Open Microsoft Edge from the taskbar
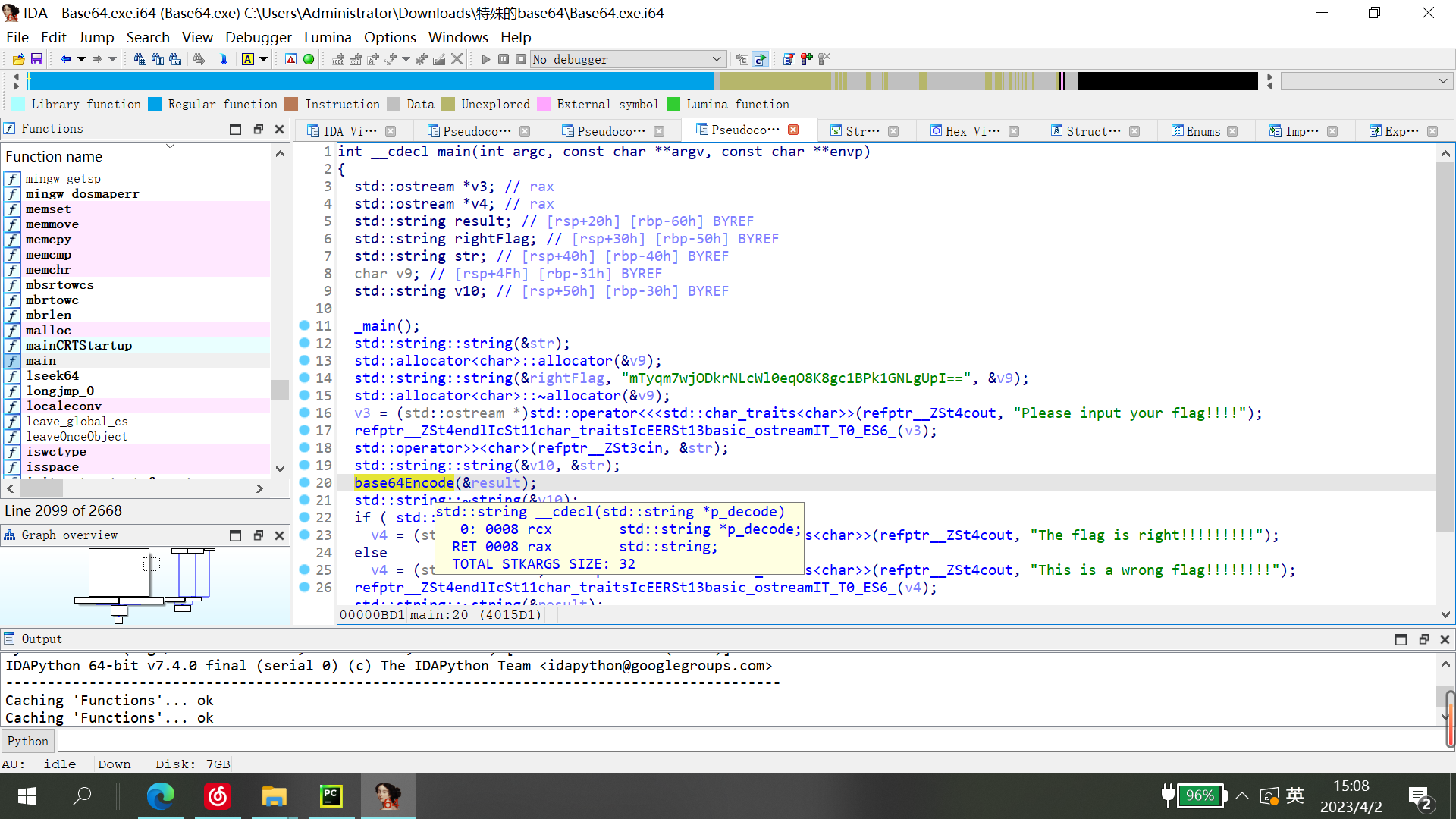Image resolution: width=1456 pixels, height=819 pixels. 160,796
